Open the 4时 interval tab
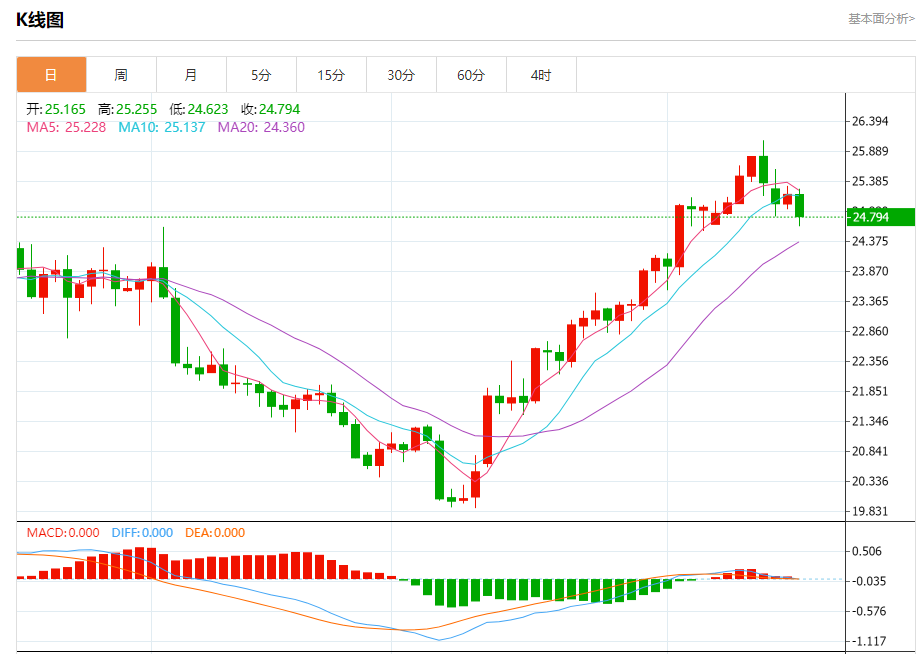 pyautogui.click(x=541, y=75)
